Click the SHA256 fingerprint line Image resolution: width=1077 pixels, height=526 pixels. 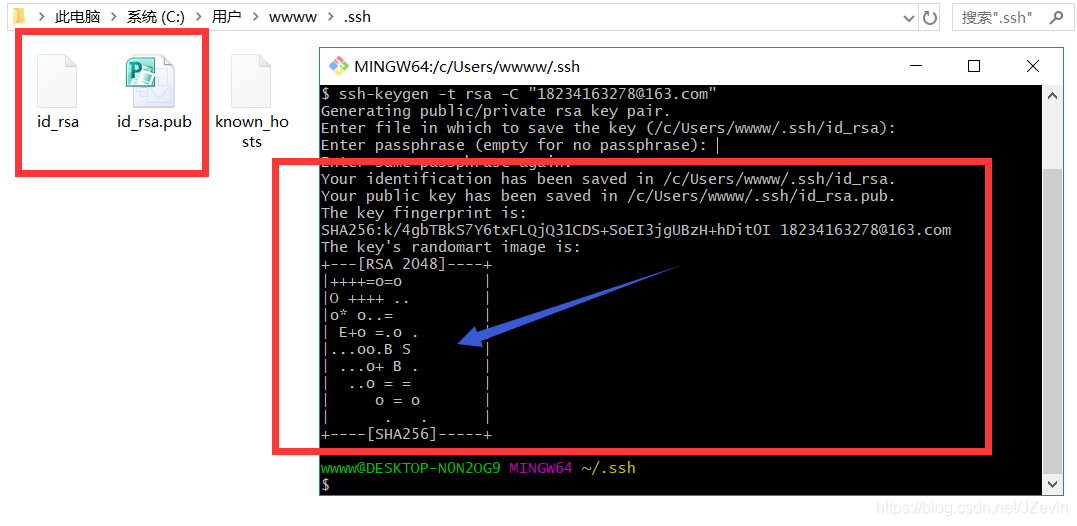pyautogui.click(x=636, y=230)
